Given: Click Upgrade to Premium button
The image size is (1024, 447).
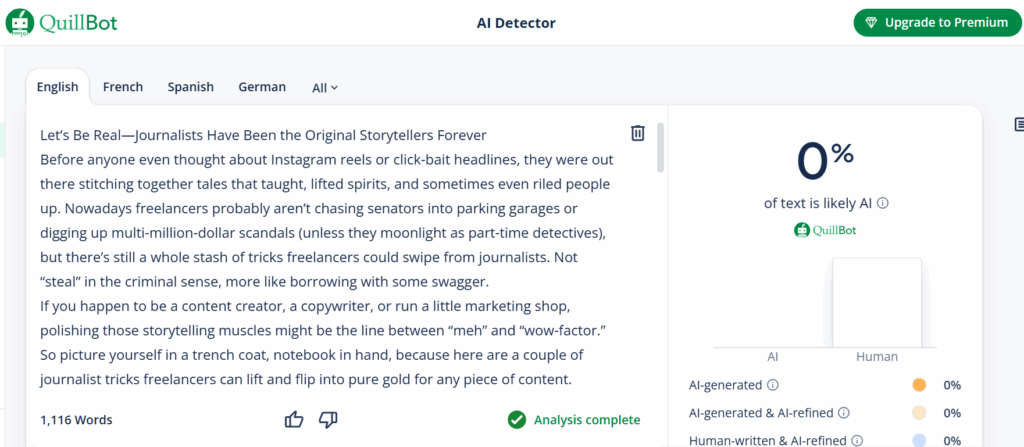Looking at the screenshot, I should pyautogui.click(x=937, y=23).
